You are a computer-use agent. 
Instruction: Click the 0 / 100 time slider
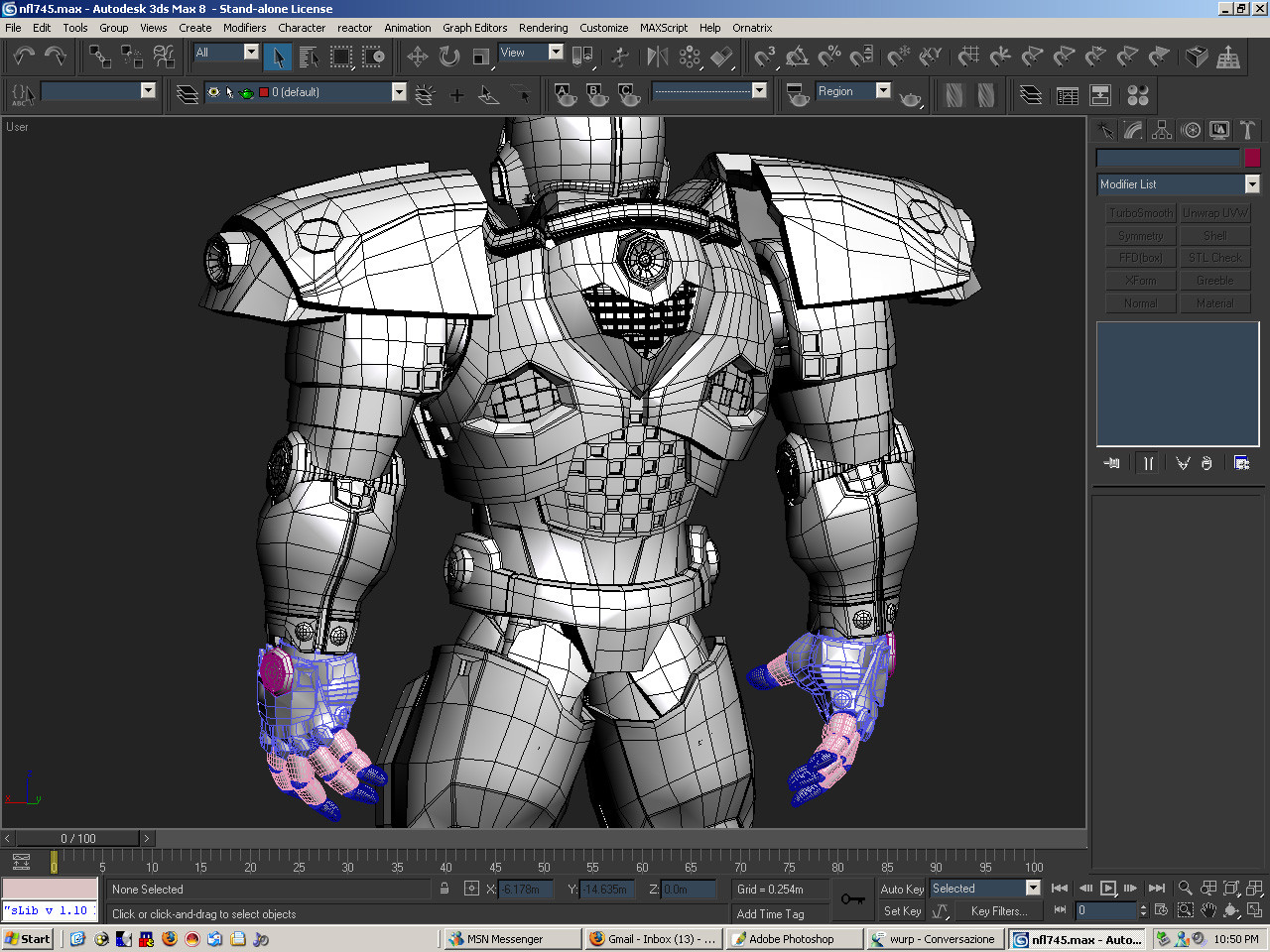(79, 839)
